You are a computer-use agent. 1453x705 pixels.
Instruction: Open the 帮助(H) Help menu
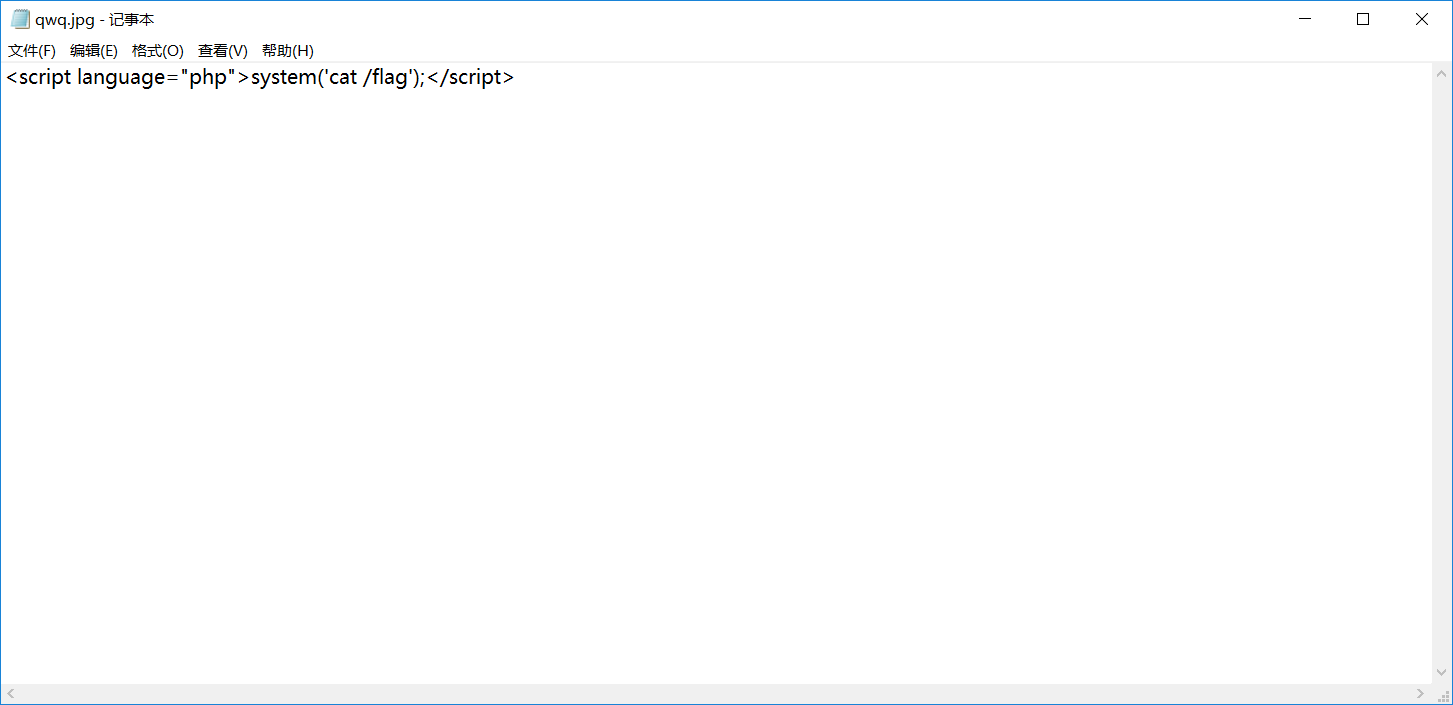point(288,51)
